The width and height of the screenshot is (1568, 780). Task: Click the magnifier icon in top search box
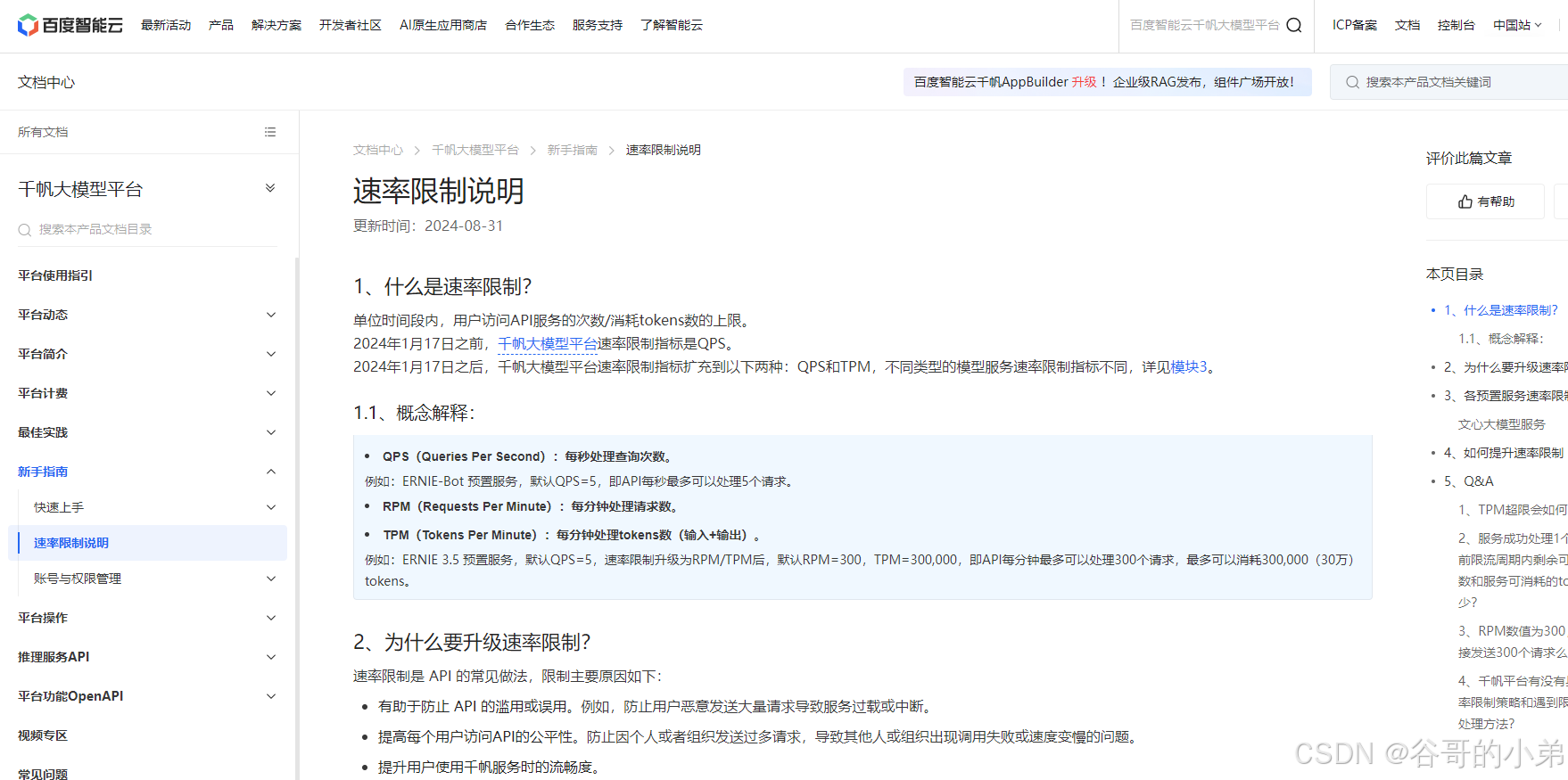tap(1294, 25)
